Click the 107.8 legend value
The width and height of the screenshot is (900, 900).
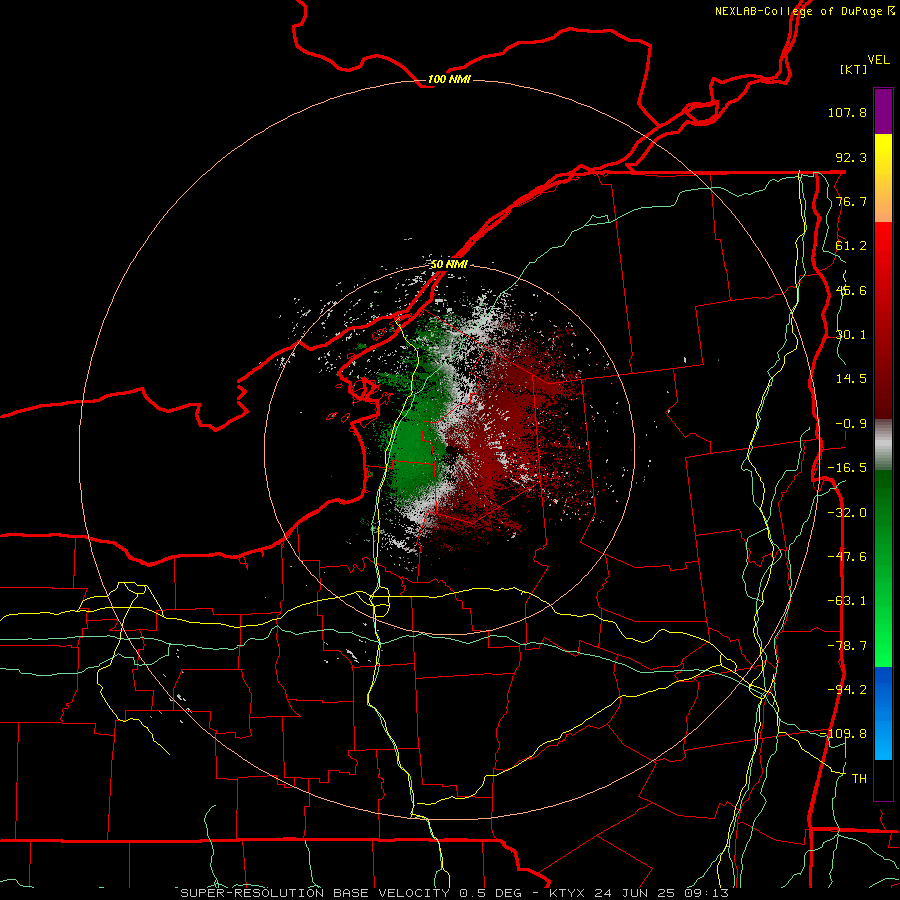click(847, 112)
